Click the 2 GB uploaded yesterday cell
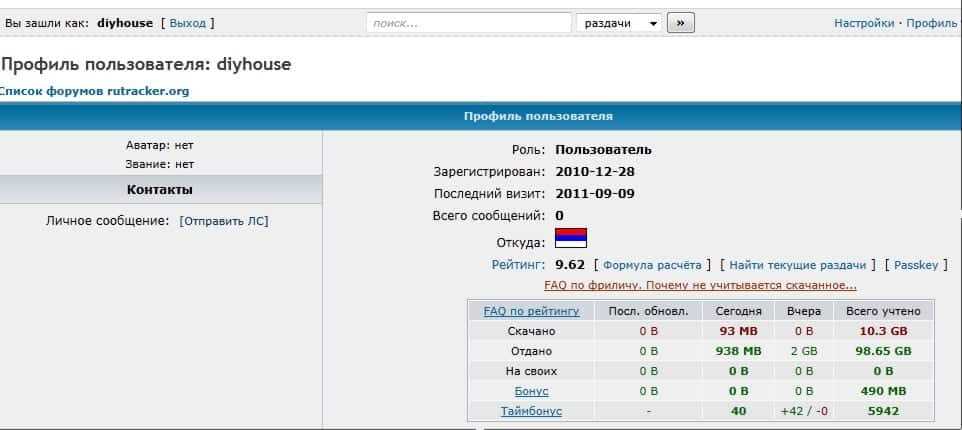This screenshot has width=962, height=430. 804,351
